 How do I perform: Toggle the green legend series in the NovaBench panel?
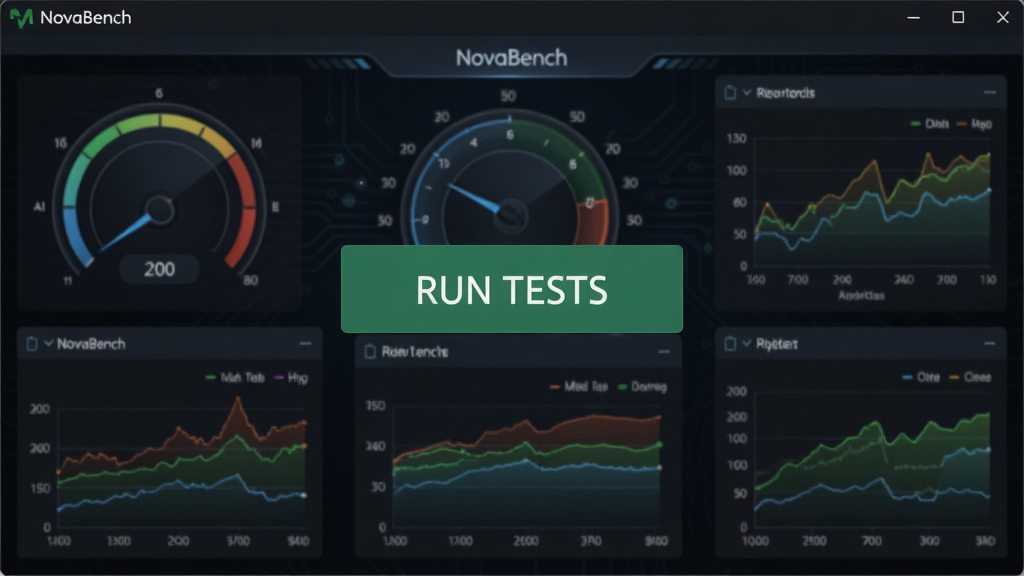point(234,377)
